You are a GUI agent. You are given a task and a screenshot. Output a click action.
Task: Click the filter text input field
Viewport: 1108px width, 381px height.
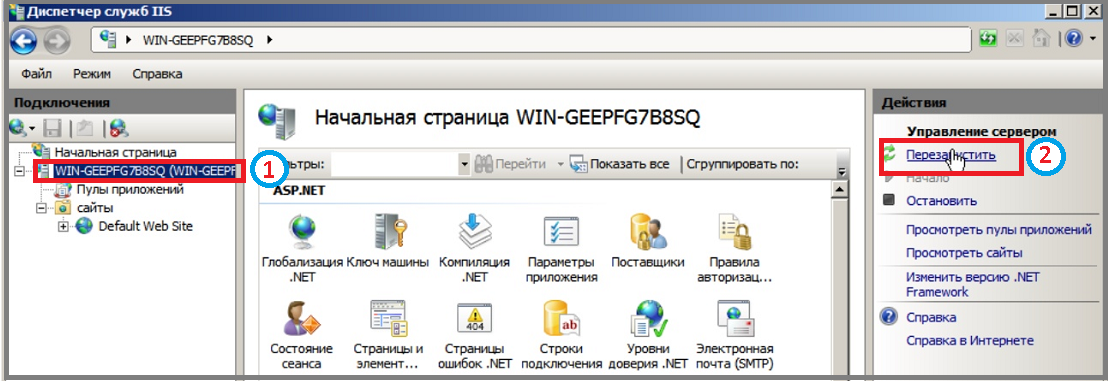[394, 164]
